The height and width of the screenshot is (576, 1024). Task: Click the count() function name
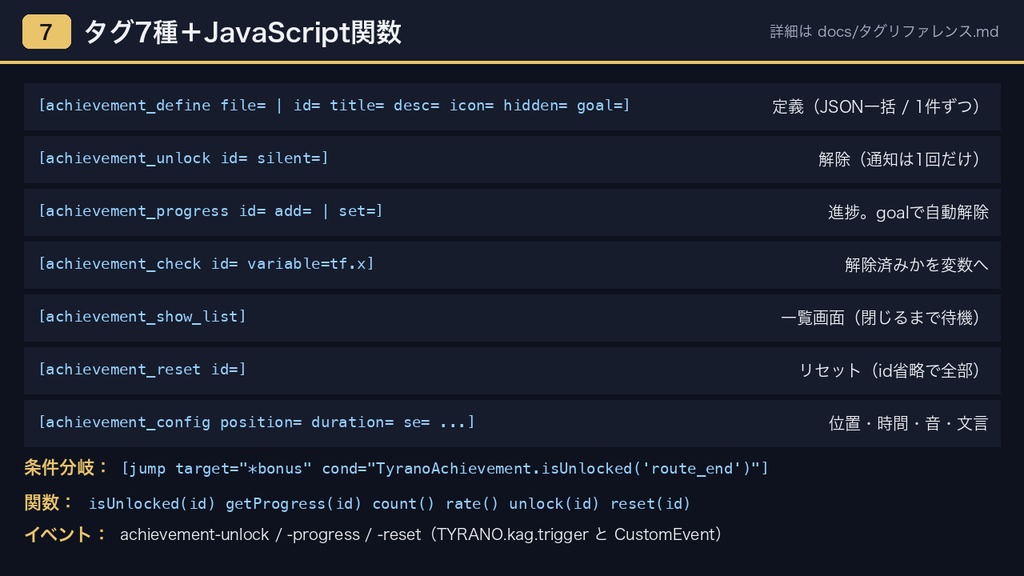pyautogui.click(x=403, y=504)
